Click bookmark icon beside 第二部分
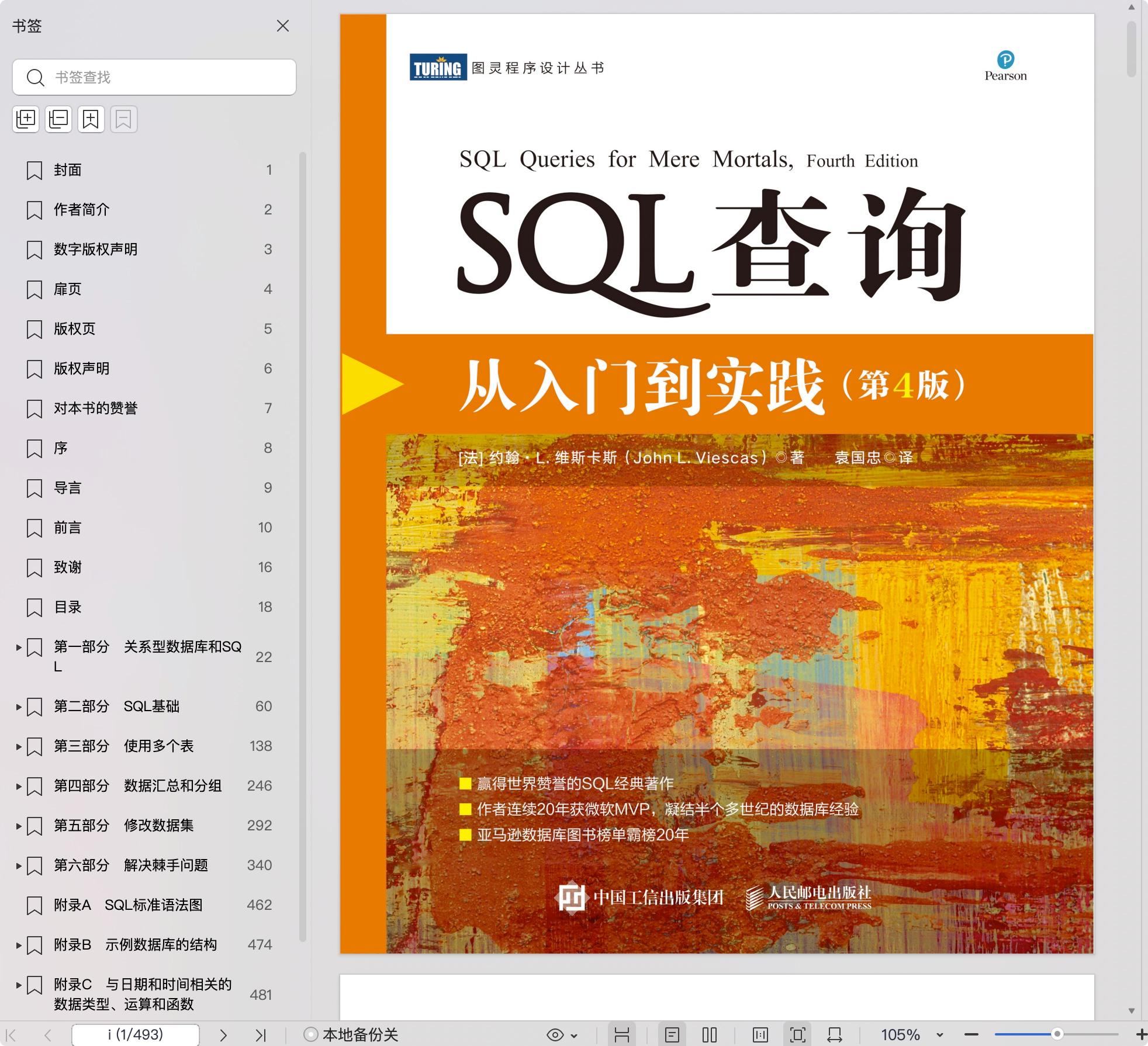1148x1046 pixels. 34,707
